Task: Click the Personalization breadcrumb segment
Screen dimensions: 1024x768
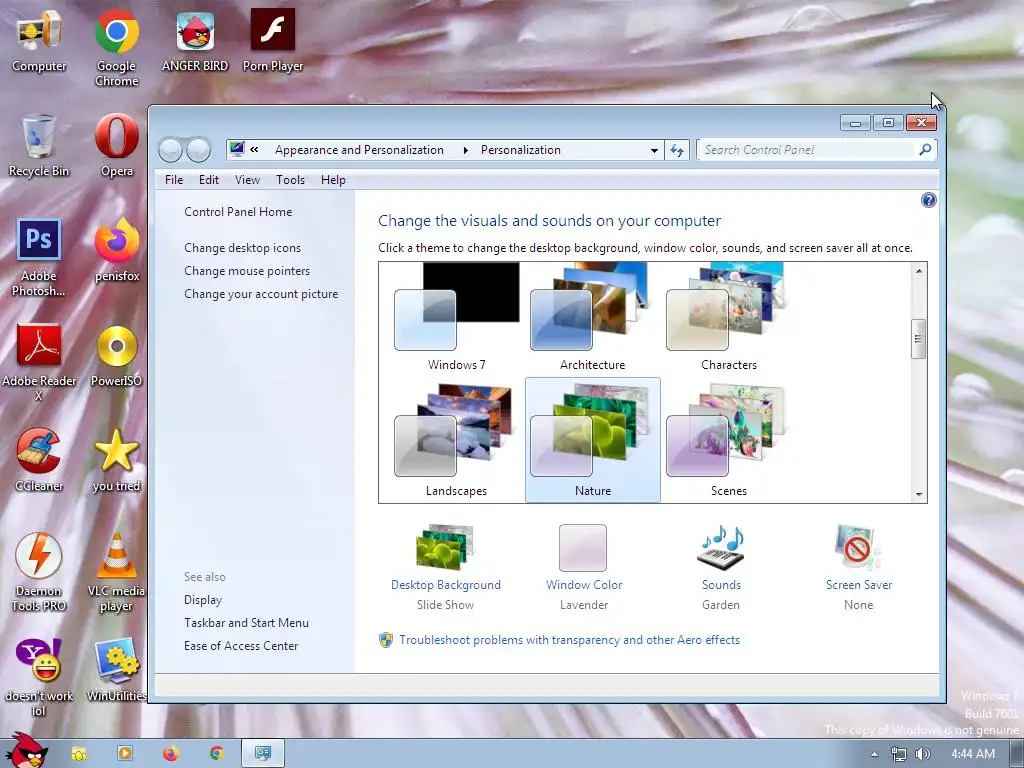Action: (520, 150)
